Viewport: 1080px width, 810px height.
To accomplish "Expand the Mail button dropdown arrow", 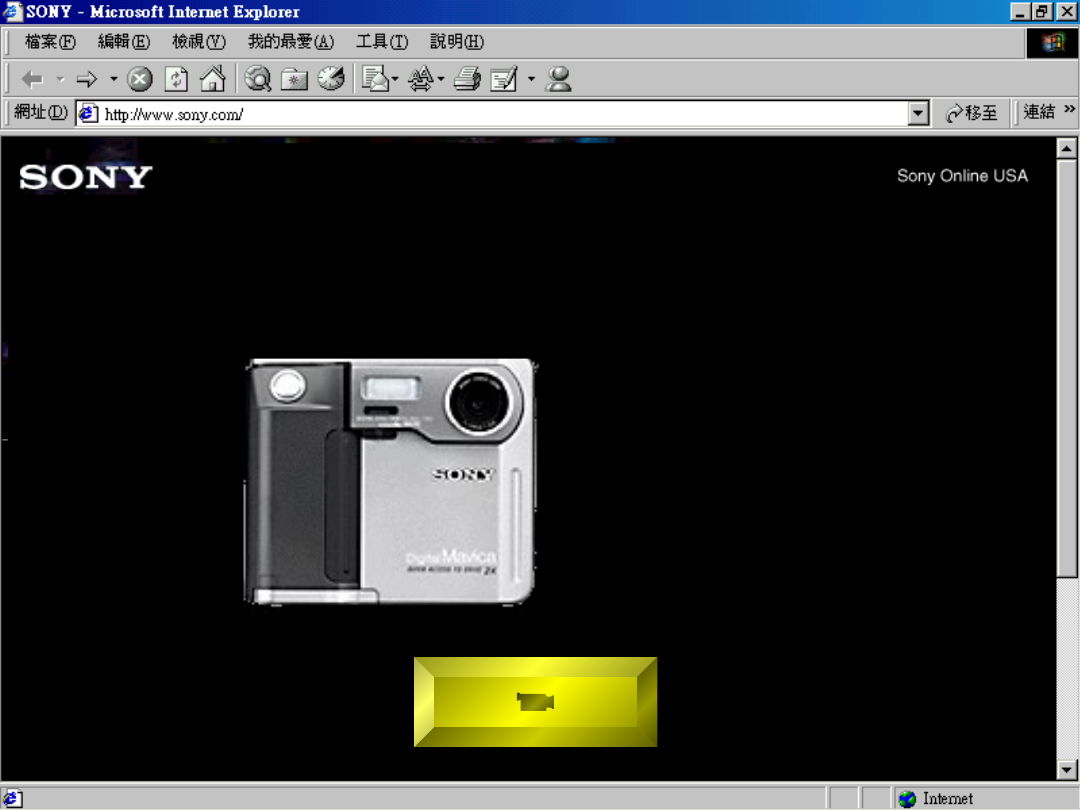I will (x=395, y=79).
